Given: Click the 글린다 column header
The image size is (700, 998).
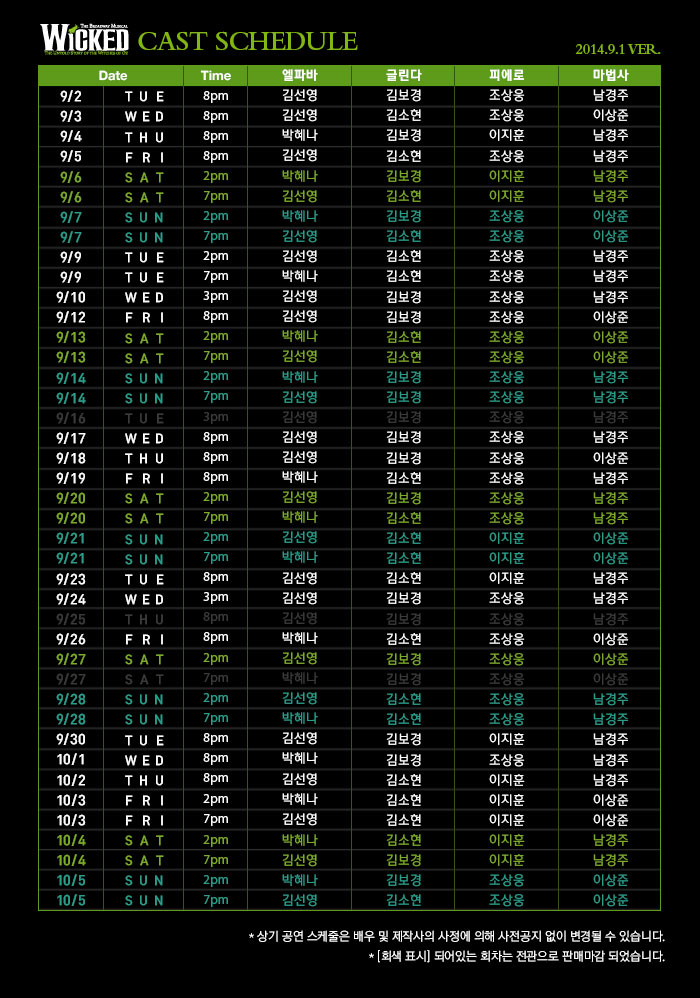Looking at the screenshot, I should pyautogui.click(x=403, y=75).
